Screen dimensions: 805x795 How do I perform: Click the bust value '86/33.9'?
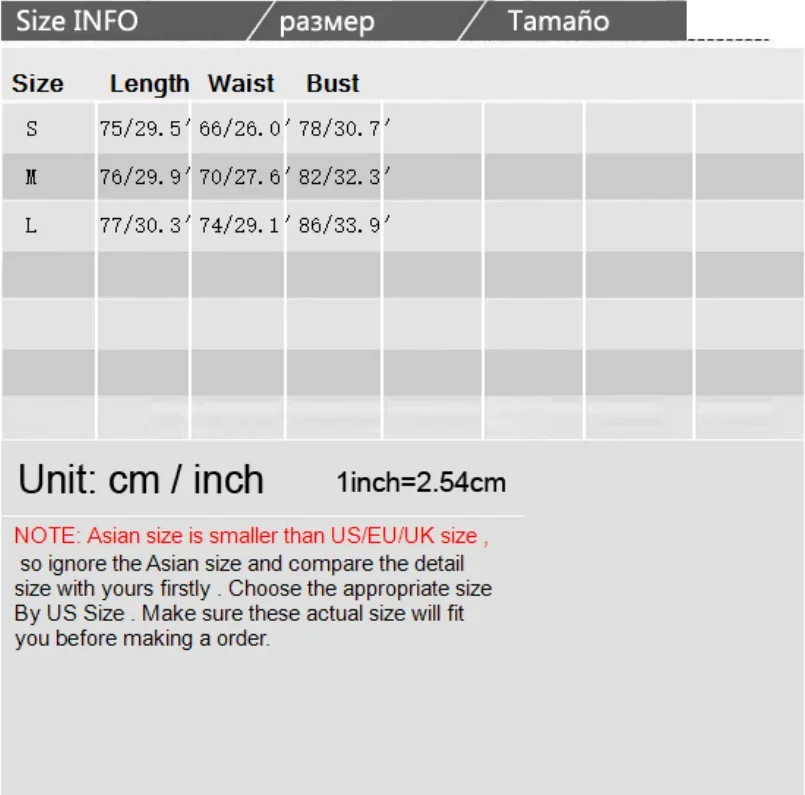[x=344, y=225]
